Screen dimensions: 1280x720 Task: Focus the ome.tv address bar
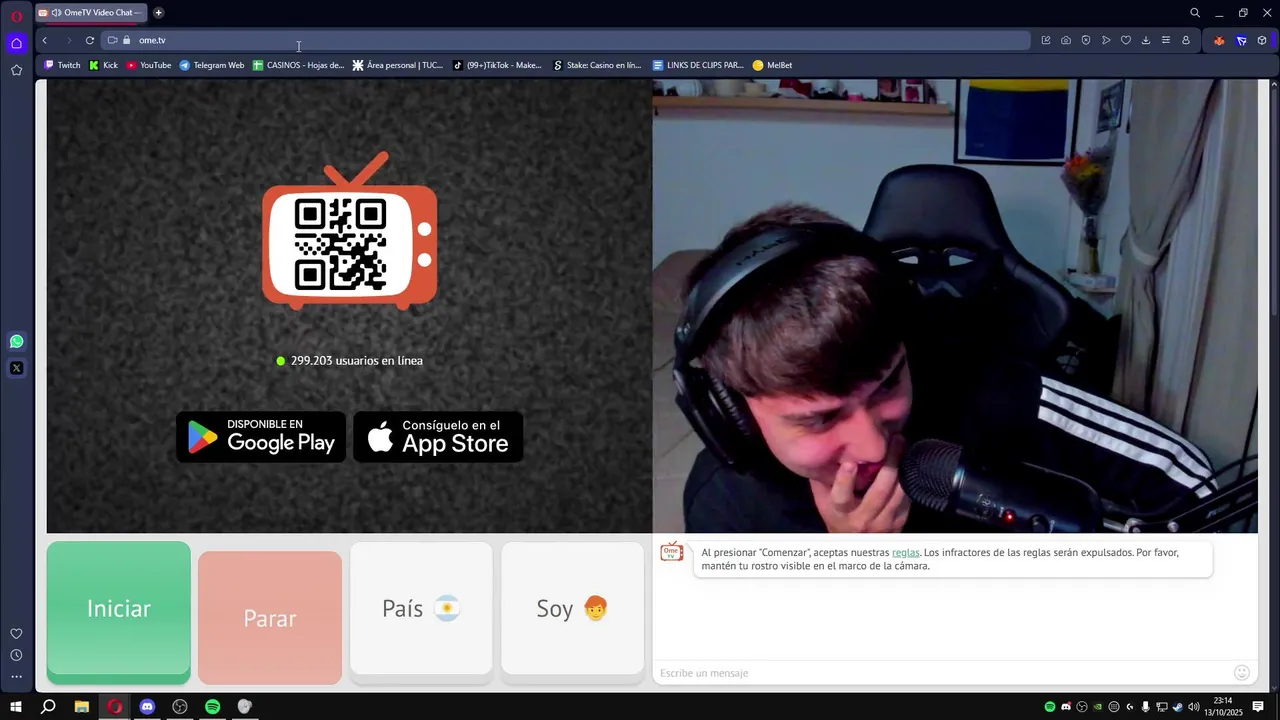coord(565,40)
